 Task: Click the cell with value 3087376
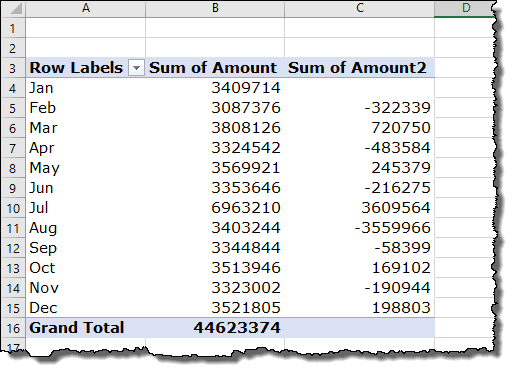coord(215,108)
